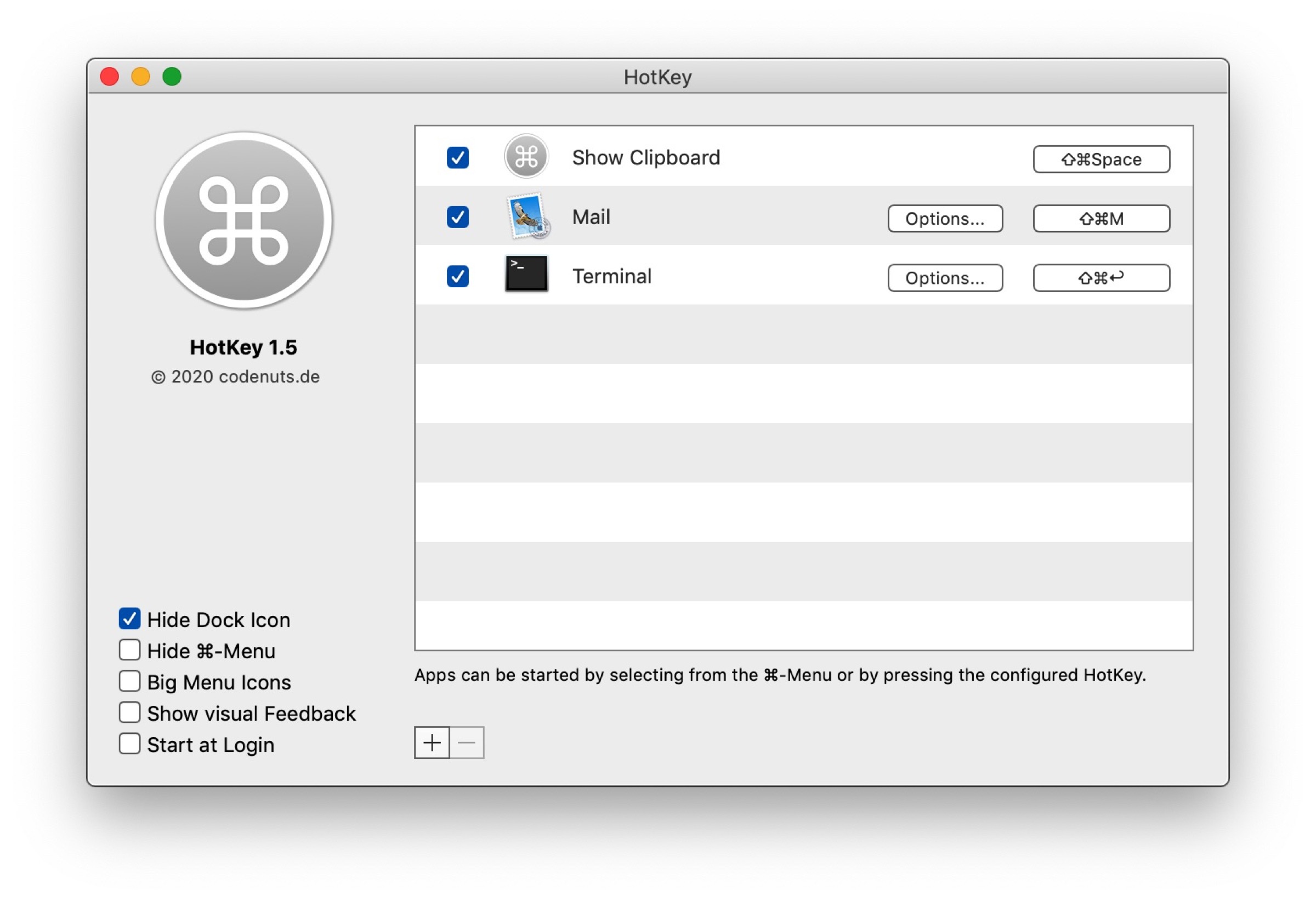The image size is (1316, 901).
Task: Check Start at Login
Action: (x=129, y=744)
